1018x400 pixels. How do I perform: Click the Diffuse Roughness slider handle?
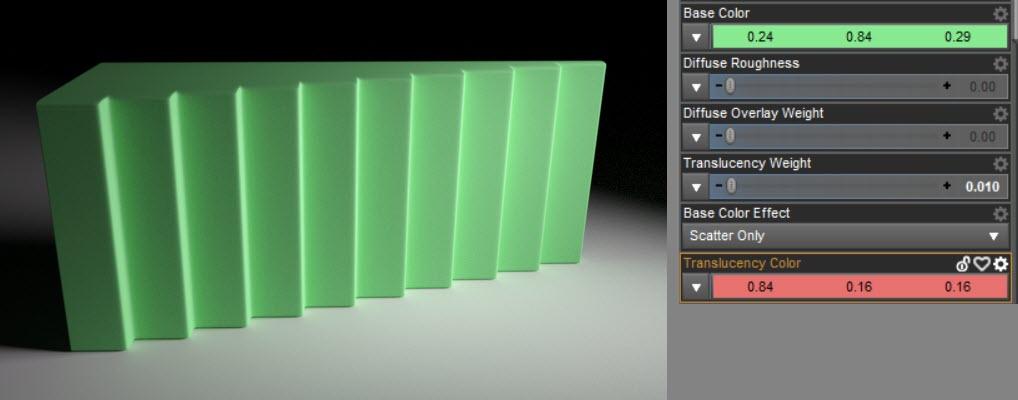point(730,86)
